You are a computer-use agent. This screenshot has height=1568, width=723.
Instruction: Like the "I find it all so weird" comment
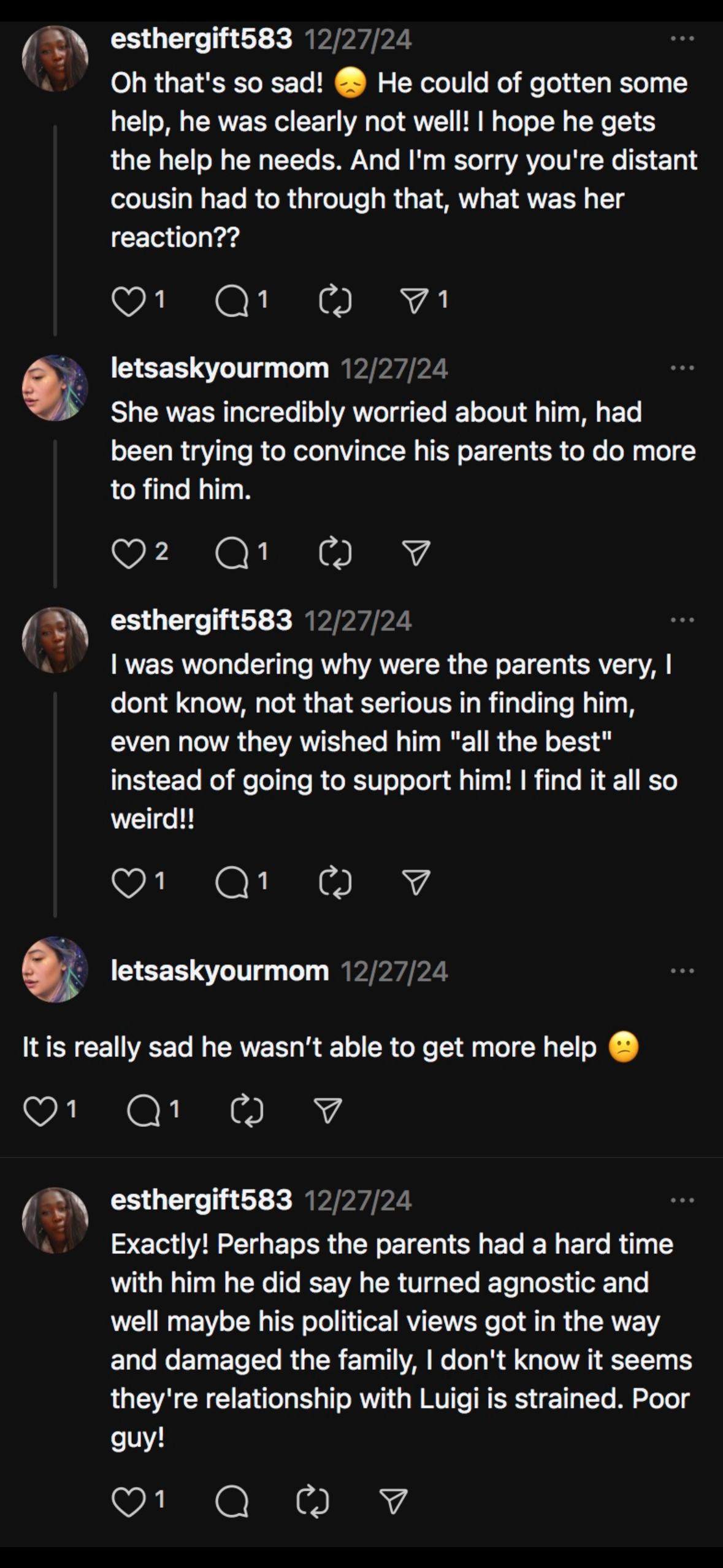coord(129,883)
